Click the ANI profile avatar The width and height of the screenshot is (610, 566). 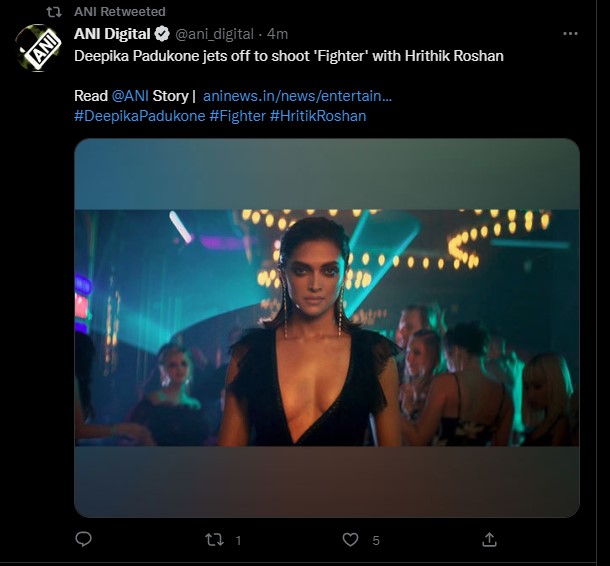click(x=39, y=48)
